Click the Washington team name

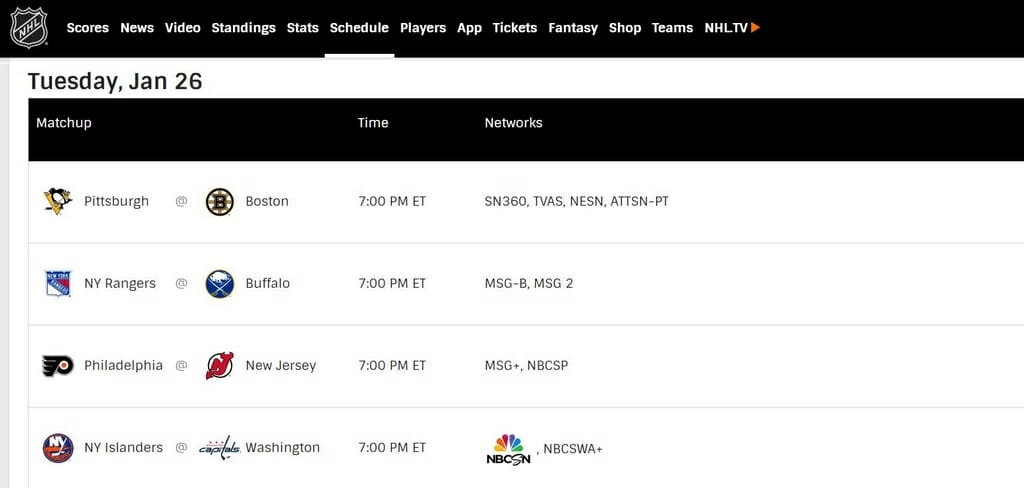pos(283,448)
